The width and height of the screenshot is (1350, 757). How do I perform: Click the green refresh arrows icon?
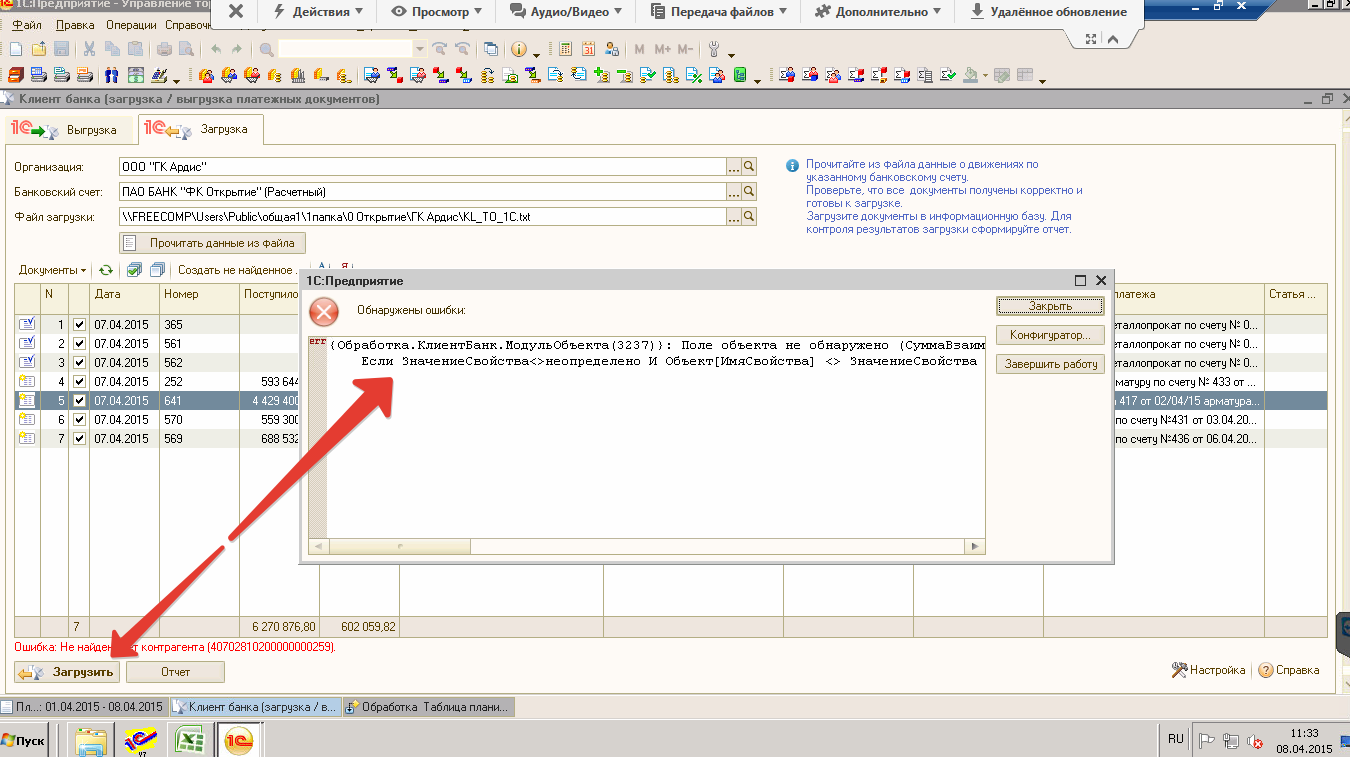(105, 270)
